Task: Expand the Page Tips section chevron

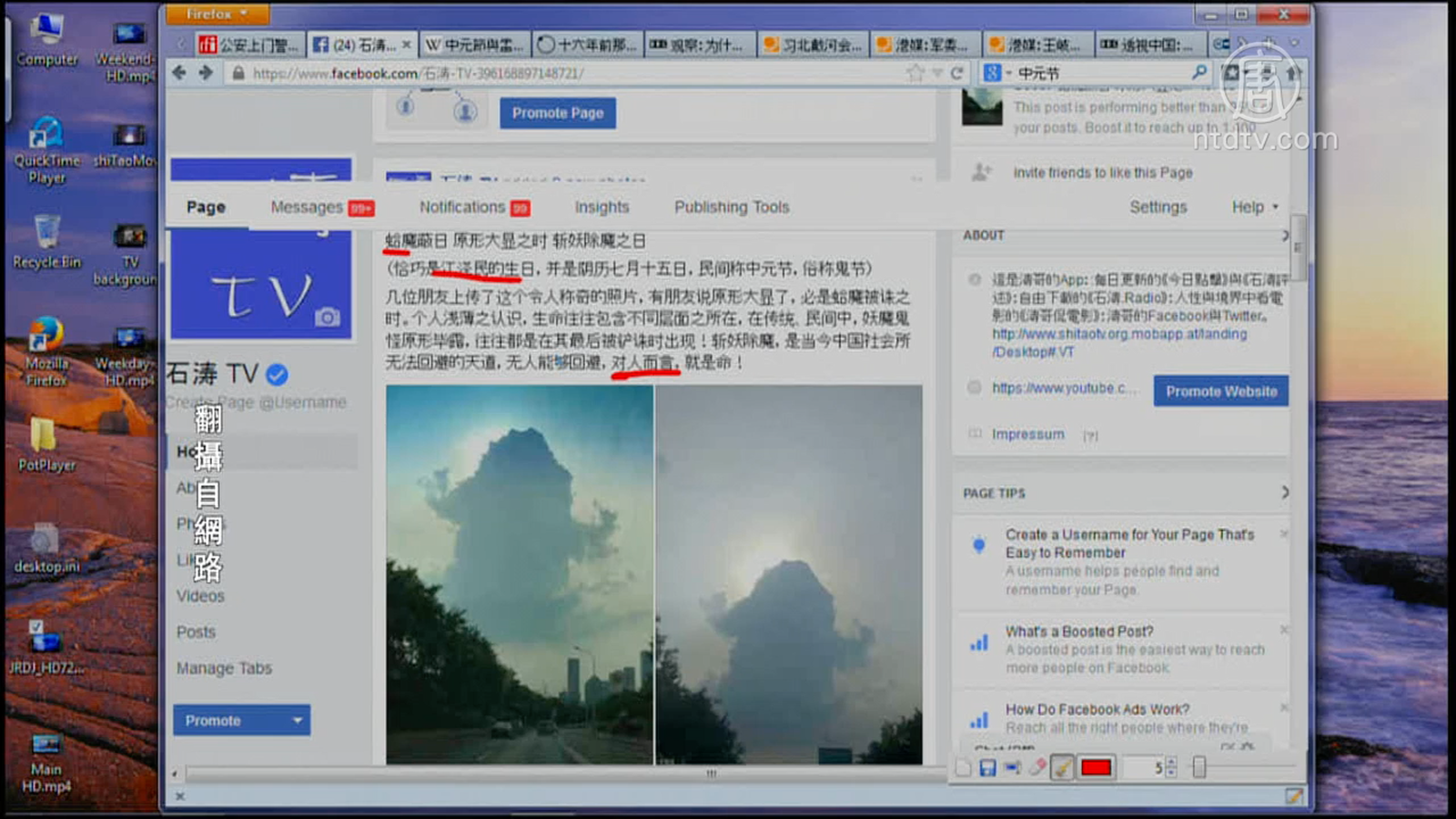Action: [x=1285, y=492]
